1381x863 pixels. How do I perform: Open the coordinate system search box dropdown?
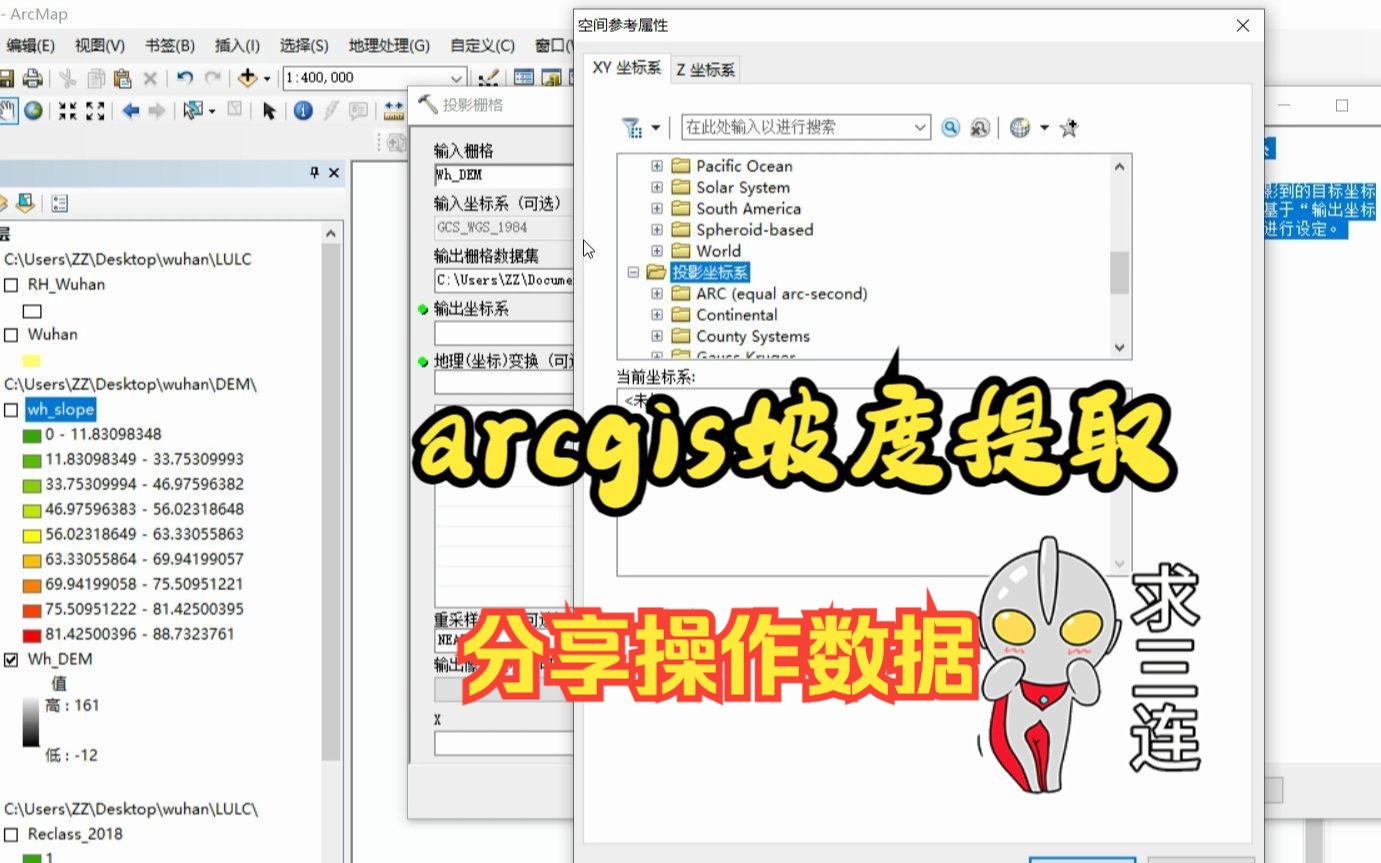click(x=920, y=127)
